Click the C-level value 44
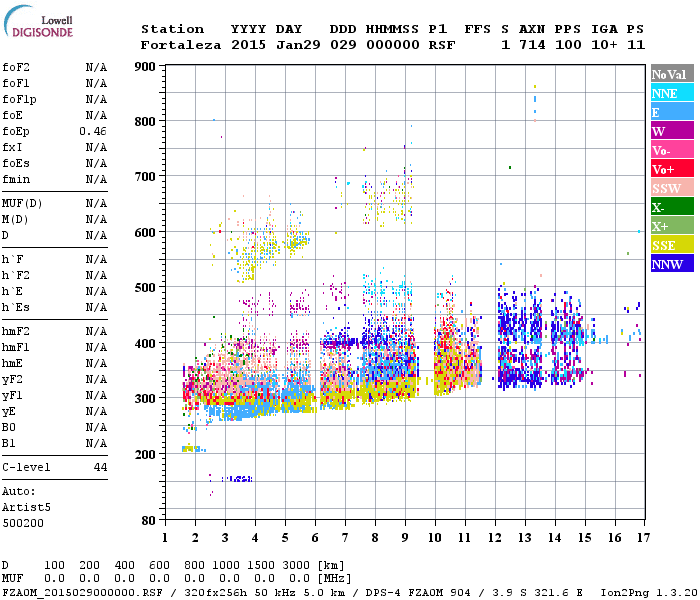Screen dimensions: 700x600 (100, 467)
